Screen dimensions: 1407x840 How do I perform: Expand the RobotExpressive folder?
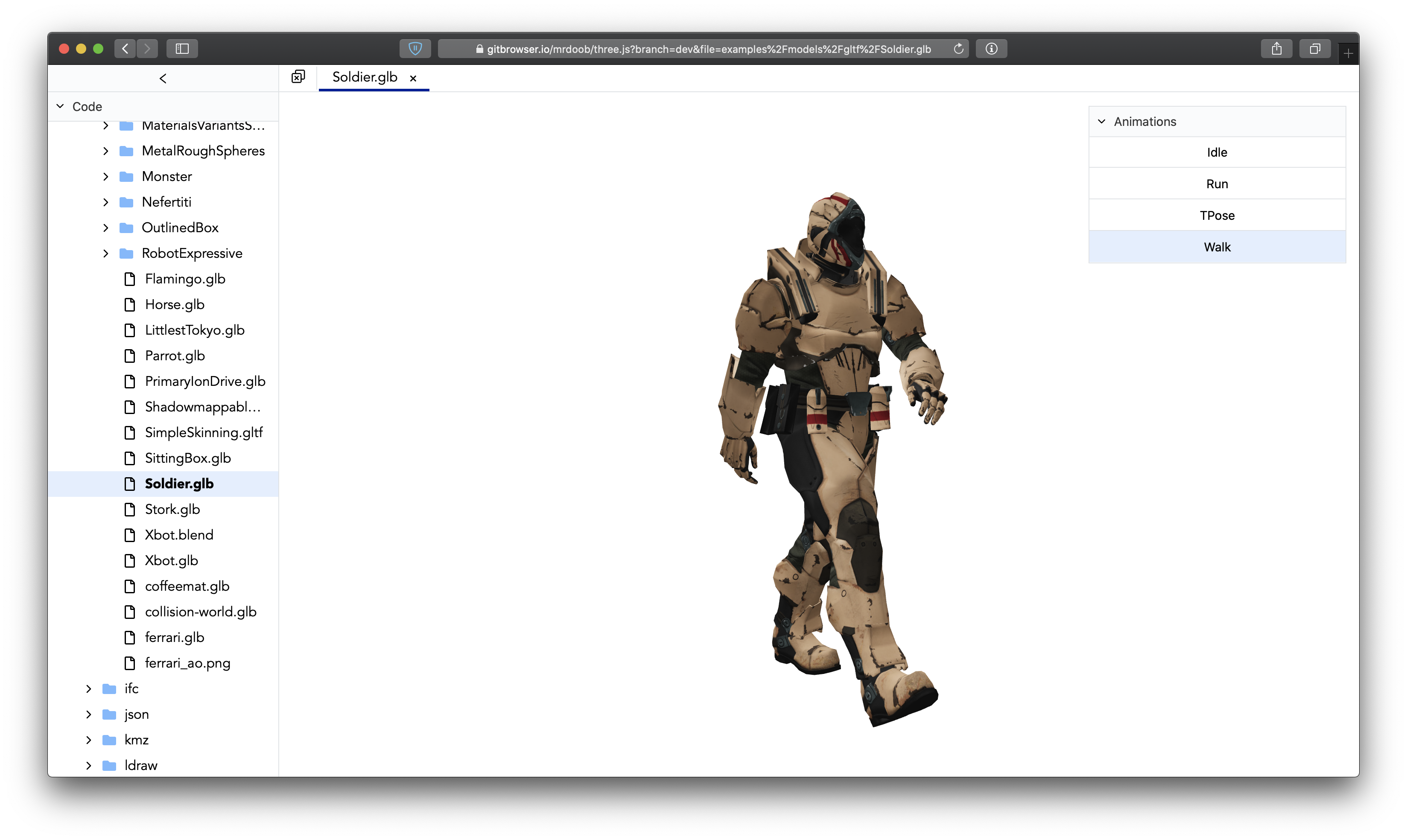click(x=106, y=254)
